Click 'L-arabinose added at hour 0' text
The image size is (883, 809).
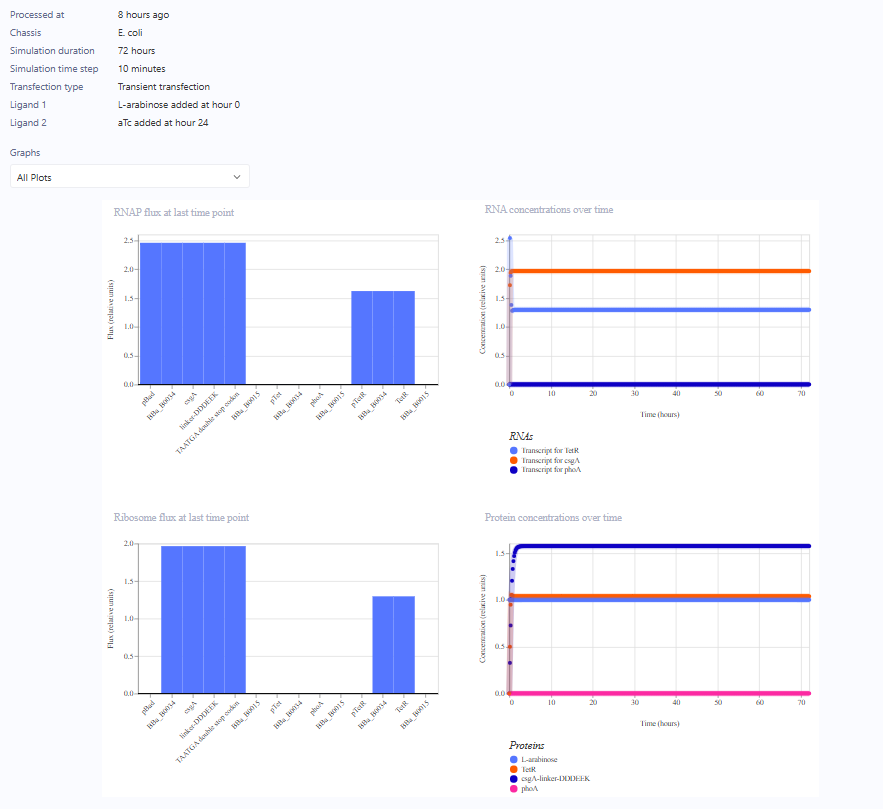(x=179, y=105)
